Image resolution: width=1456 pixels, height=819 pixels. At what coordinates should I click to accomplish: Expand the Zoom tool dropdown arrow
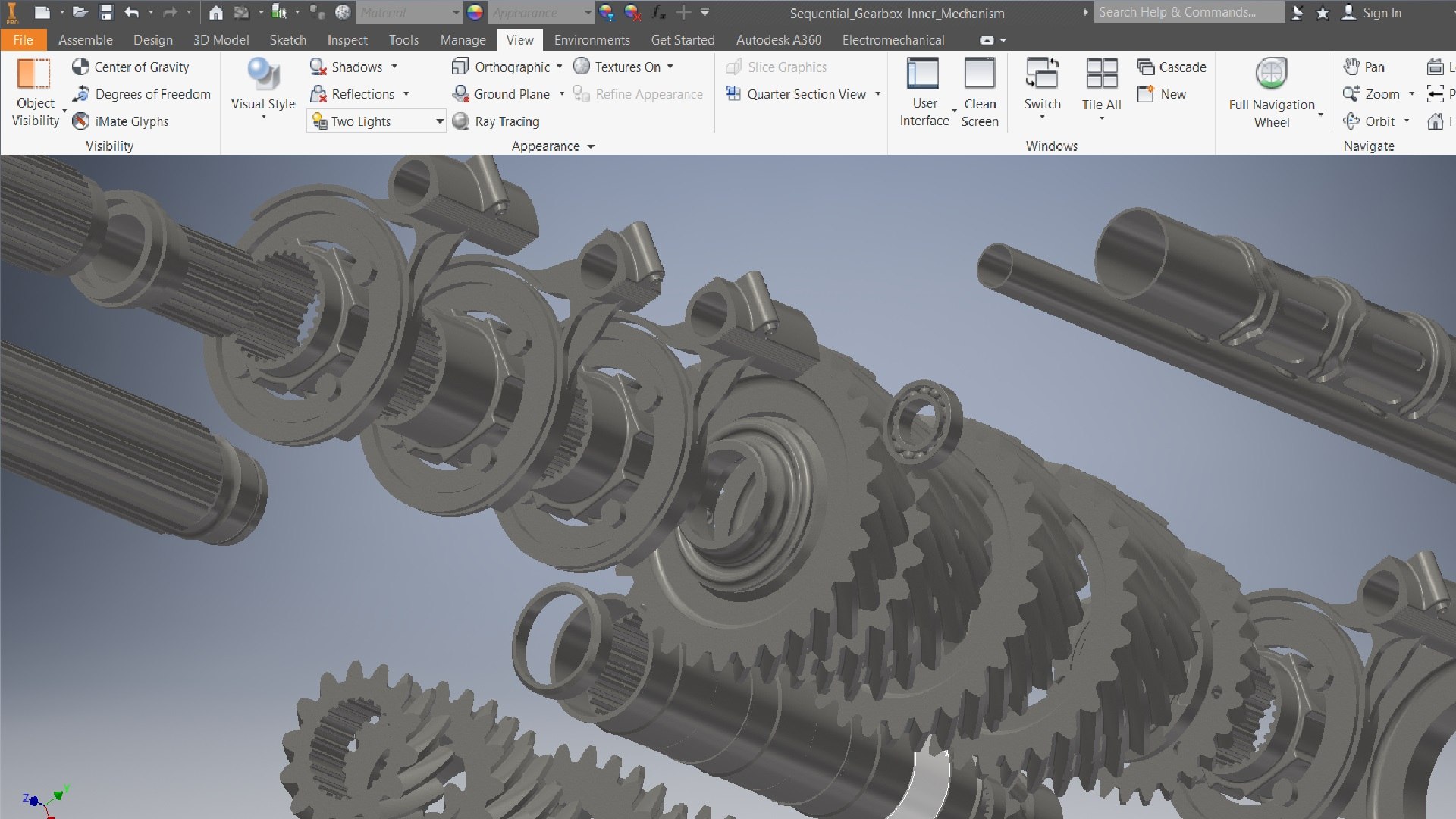click(x=1412, y=94)
